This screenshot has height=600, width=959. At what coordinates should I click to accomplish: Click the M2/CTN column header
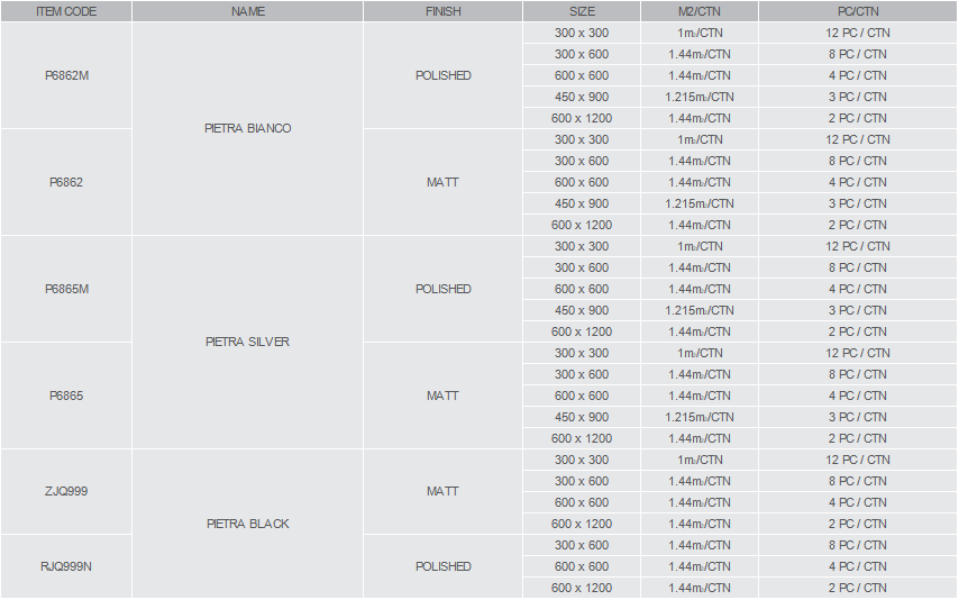(x=699, y=11)
